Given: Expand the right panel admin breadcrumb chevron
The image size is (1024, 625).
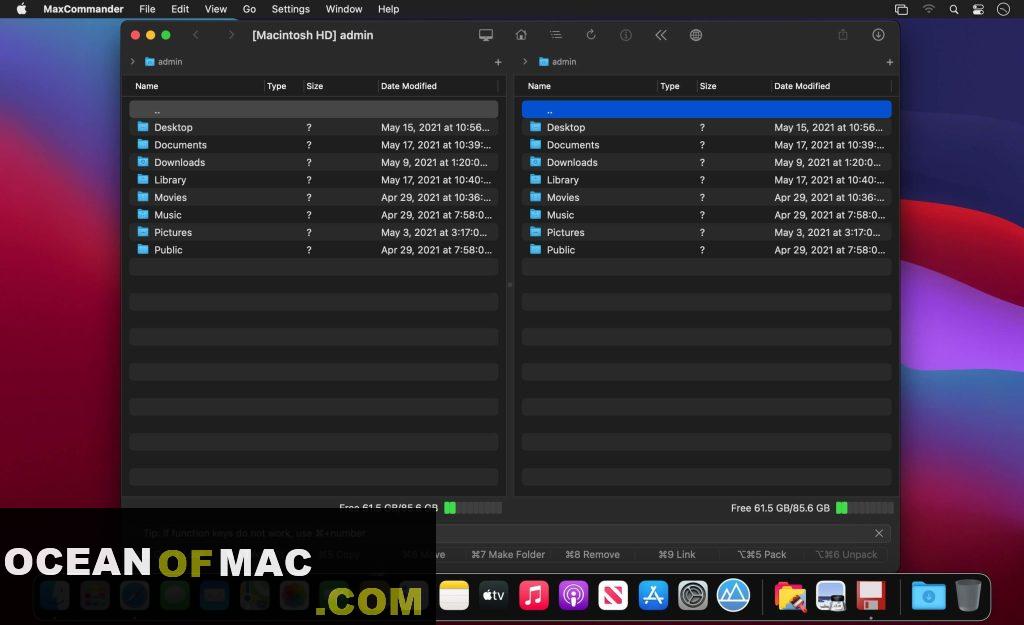Looking at the screenshot, I should click(525, 61).
